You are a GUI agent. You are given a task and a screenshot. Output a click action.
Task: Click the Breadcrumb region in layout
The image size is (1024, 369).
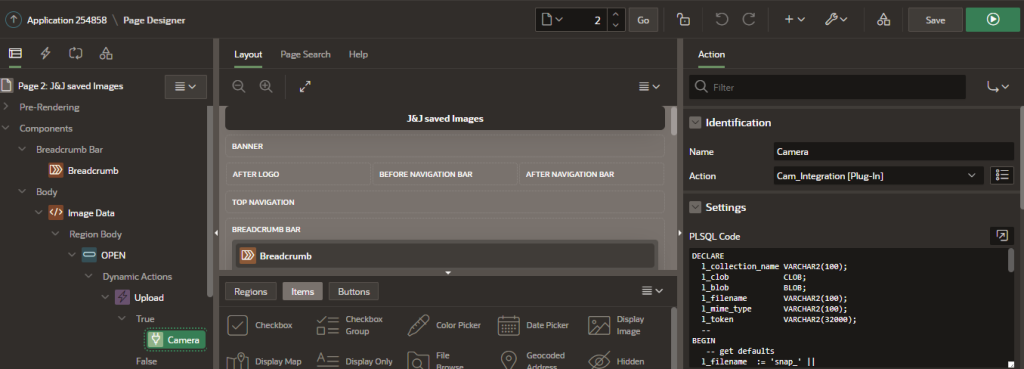tap(445, 255)
